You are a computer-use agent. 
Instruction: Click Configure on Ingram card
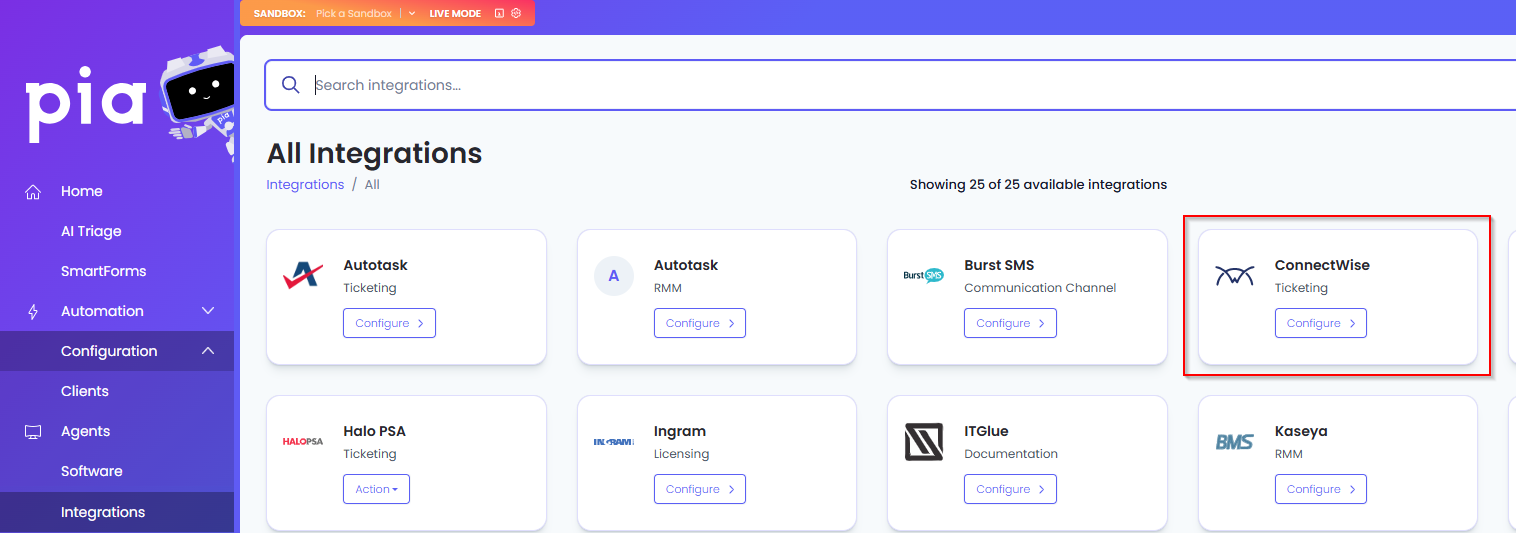point(700,489)
